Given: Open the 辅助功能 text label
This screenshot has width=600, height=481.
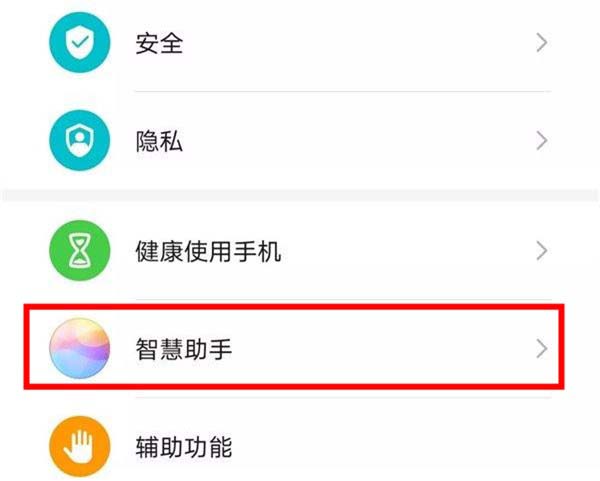Looking at the screenshot, I should (184, 447).
